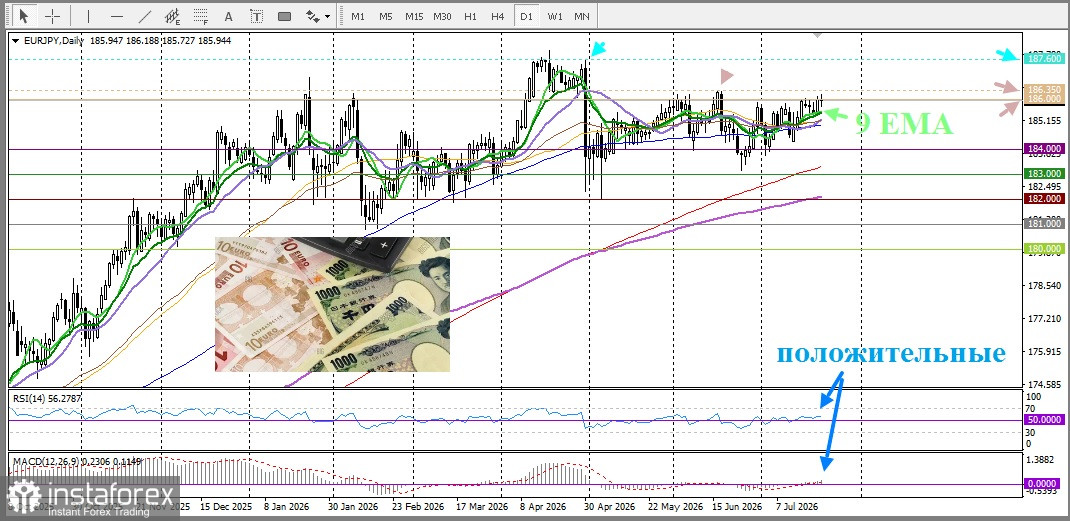Expand the EURJPY,Daily chart triangle menu

tap(16, 41)
